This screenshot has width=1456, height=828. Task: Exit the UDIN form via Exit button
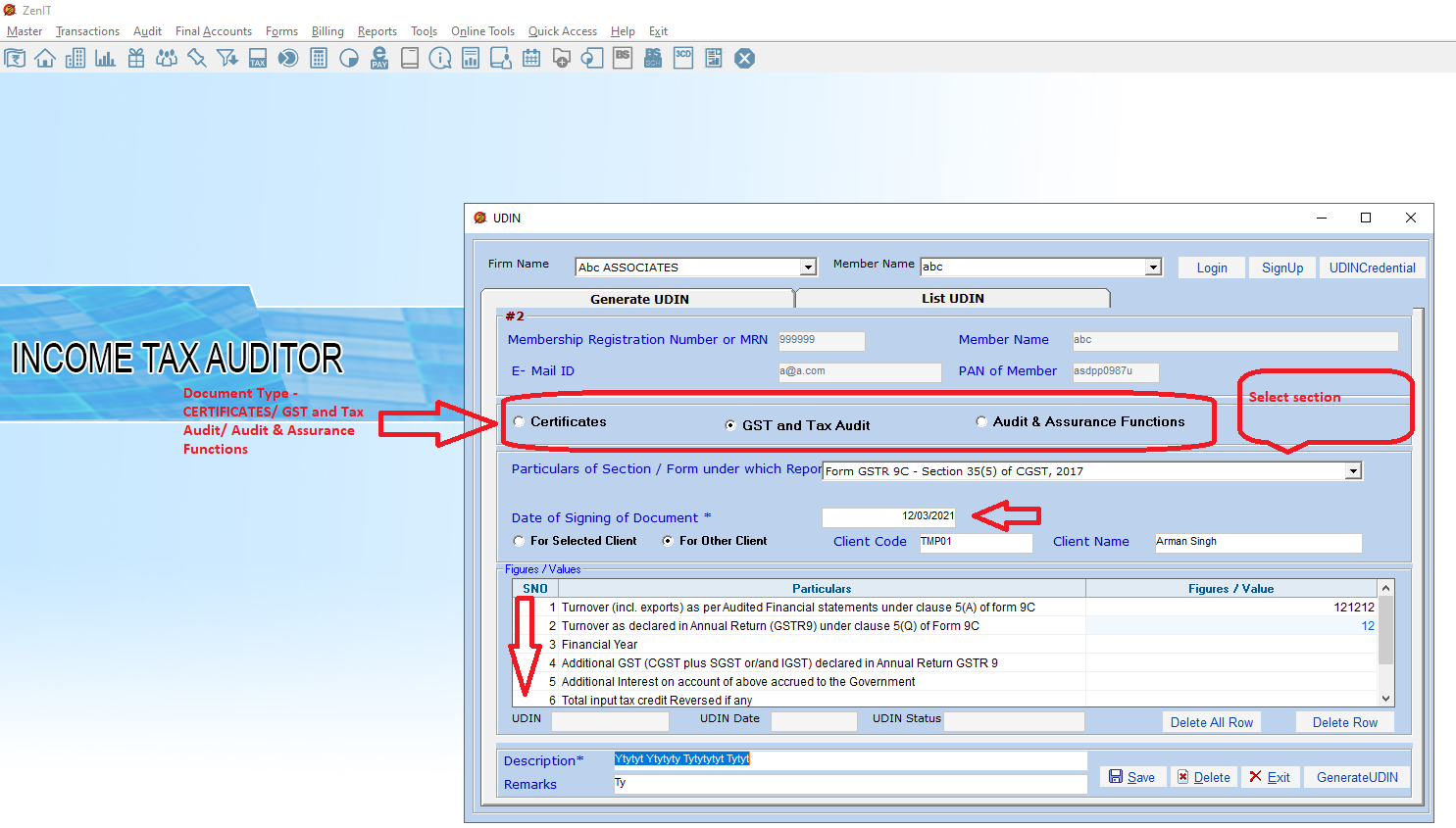tap(1270, 777)
